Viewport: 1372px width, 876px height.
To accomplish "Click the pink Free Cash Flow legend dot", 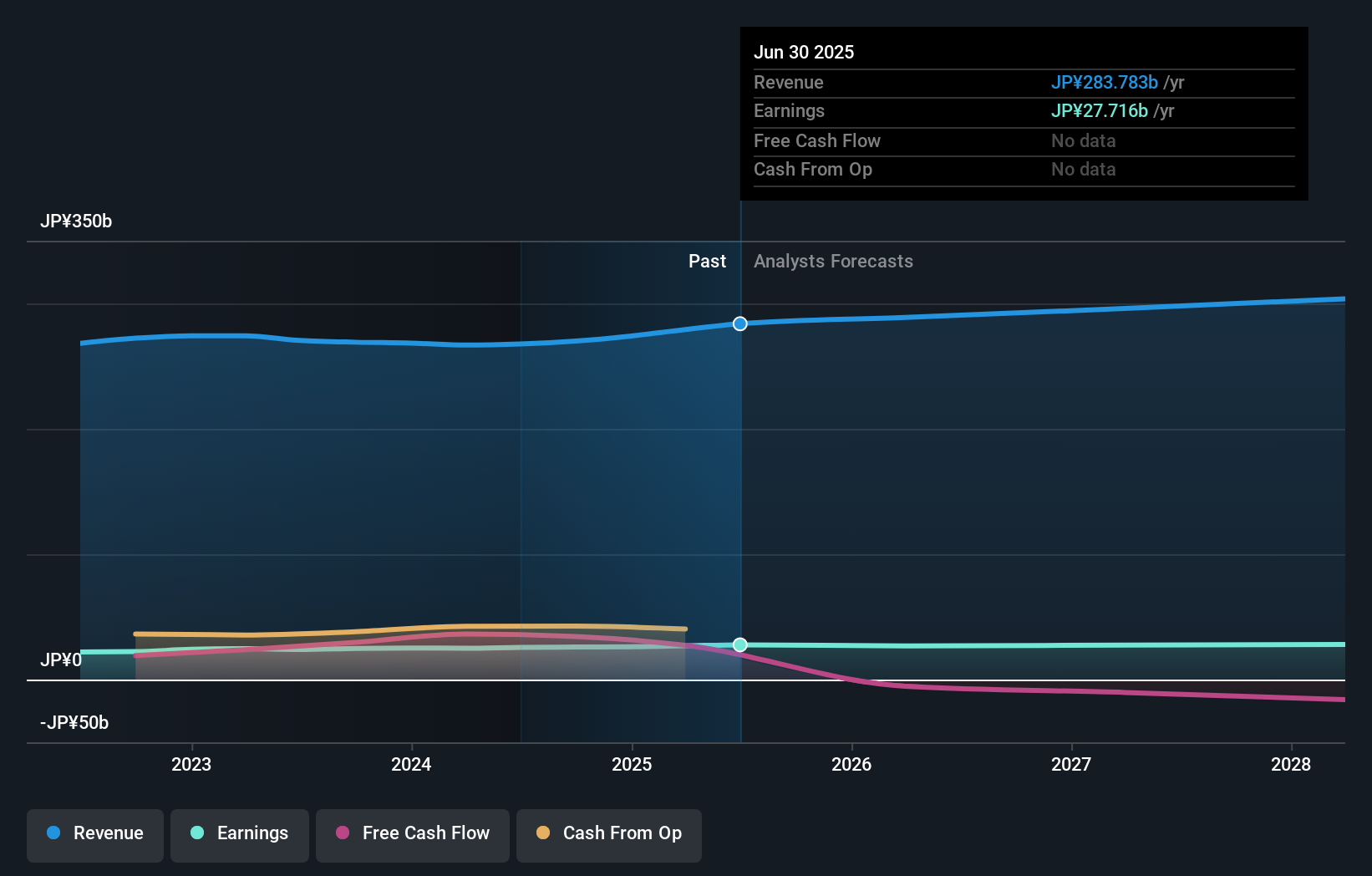I will pyautogui.click(x=342, y=834).
